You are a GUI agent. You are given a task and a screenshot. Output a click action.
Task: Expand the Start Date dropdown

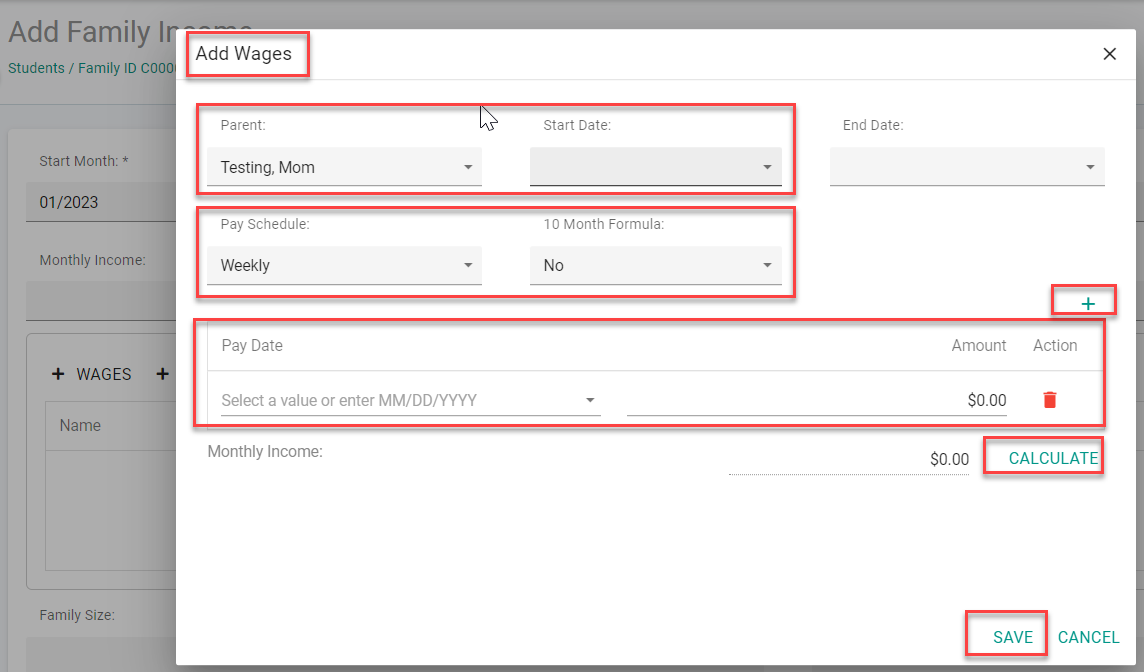point(655,167)
